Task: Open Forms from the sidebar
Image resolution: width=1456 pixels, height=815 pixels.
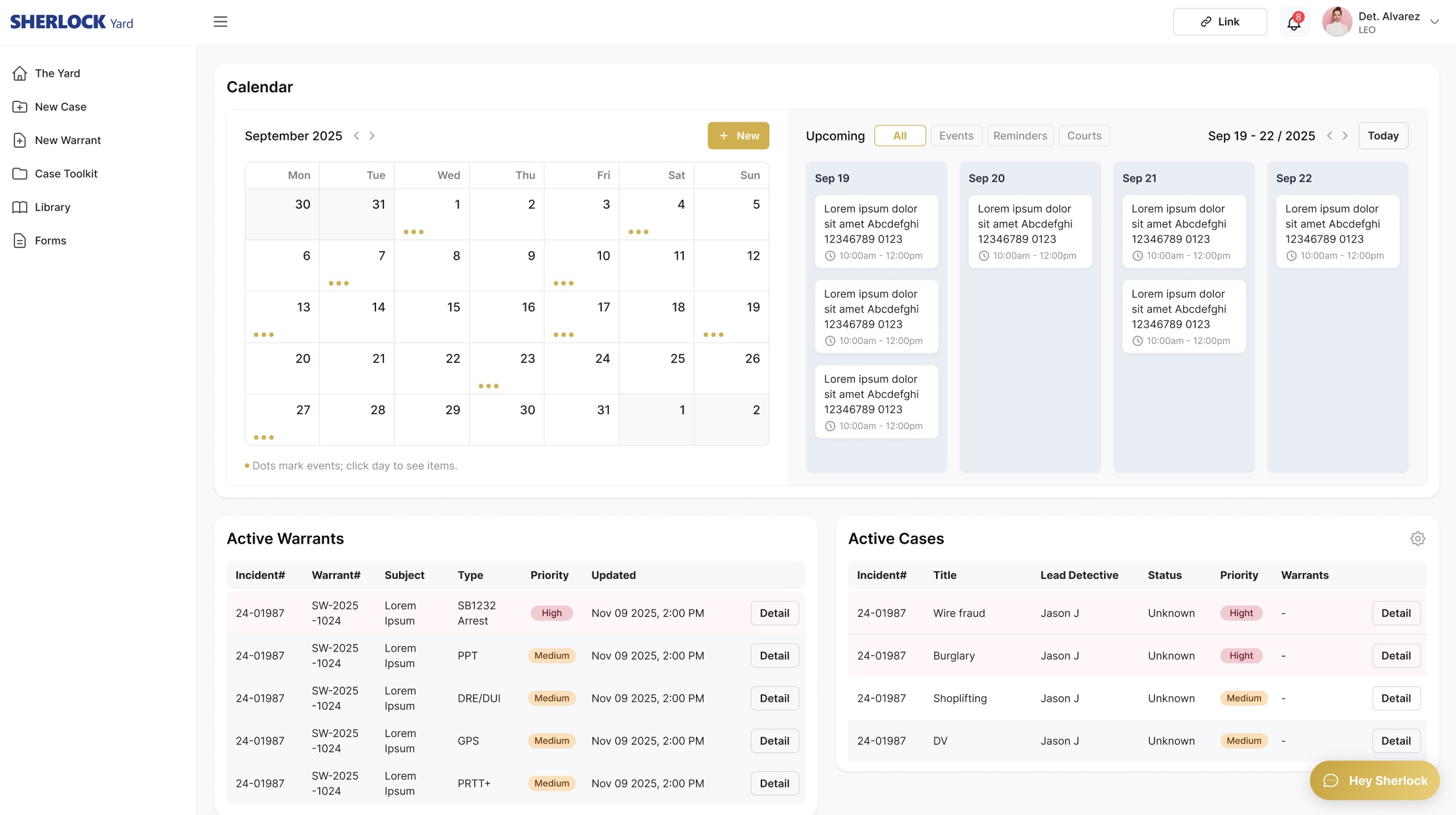Action: tap(50, 240)
